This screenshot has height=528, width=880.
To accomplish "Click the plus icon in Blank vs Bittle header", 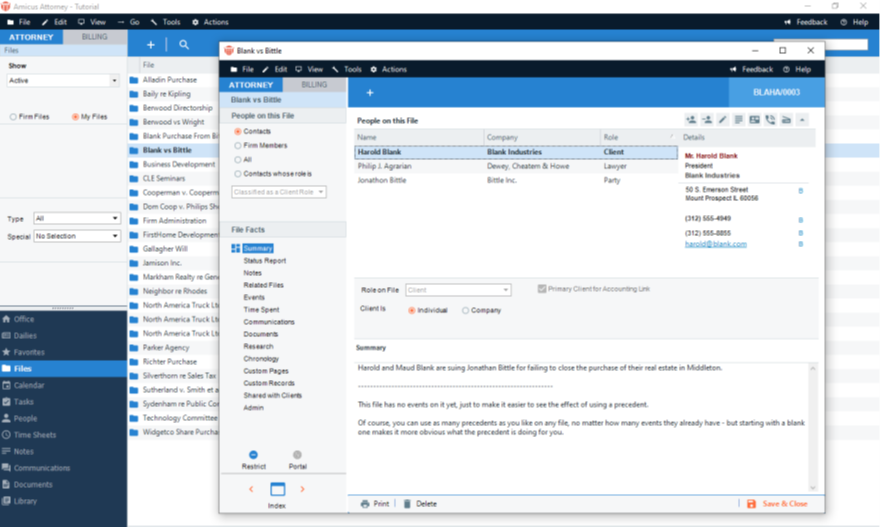I will pos(370,93).
